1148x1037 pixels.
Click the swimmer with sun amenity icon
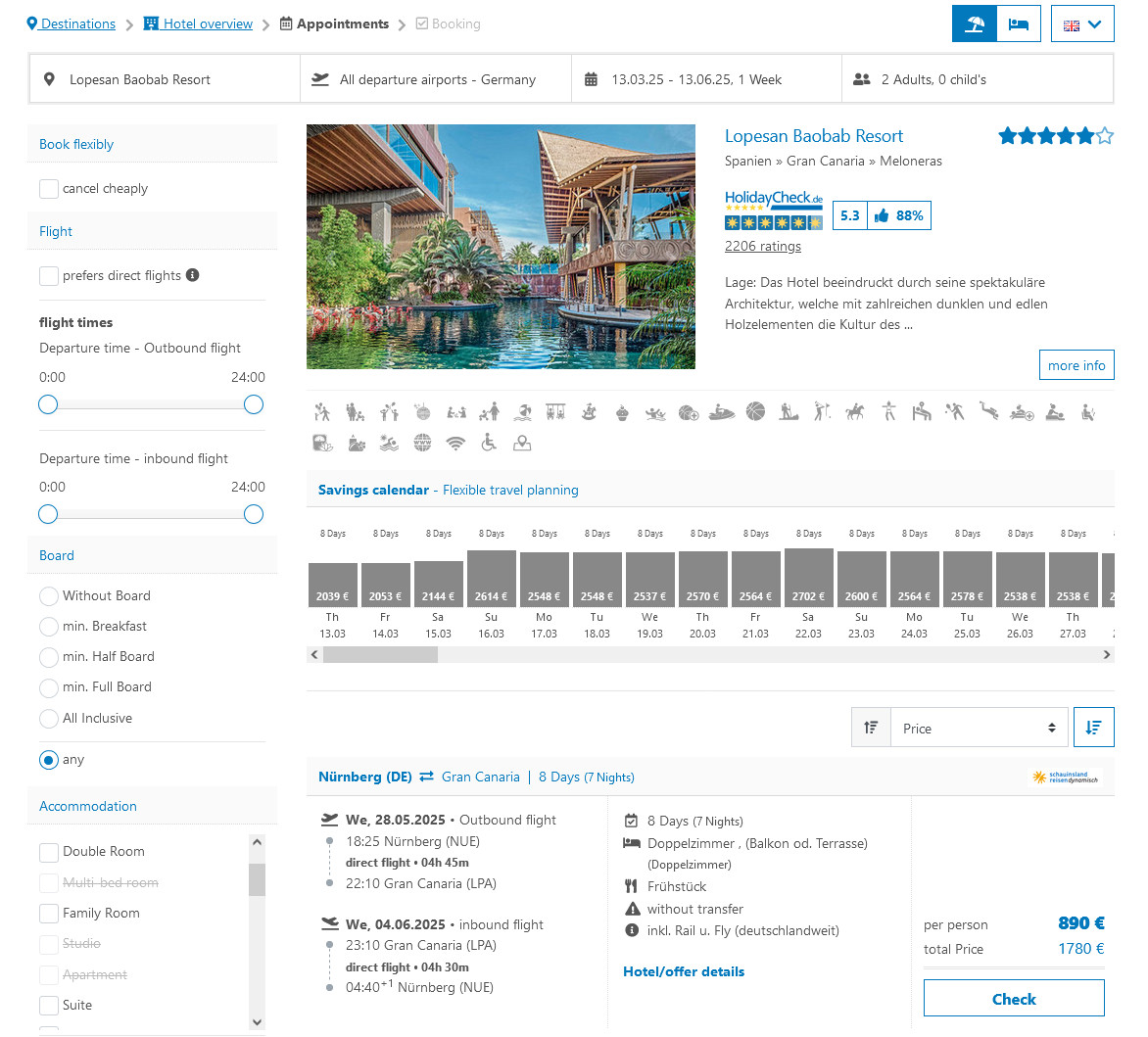click(x=390, y=442)
